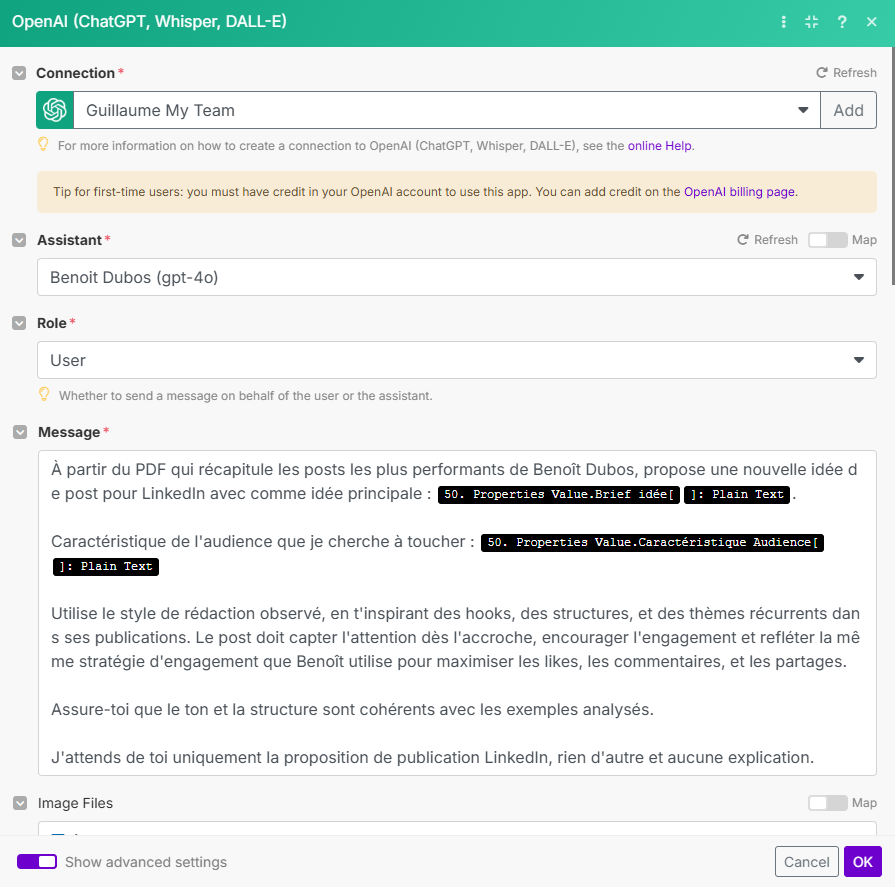Select the Brief idée variable pill
895x887 pixels.
point(559,494)
